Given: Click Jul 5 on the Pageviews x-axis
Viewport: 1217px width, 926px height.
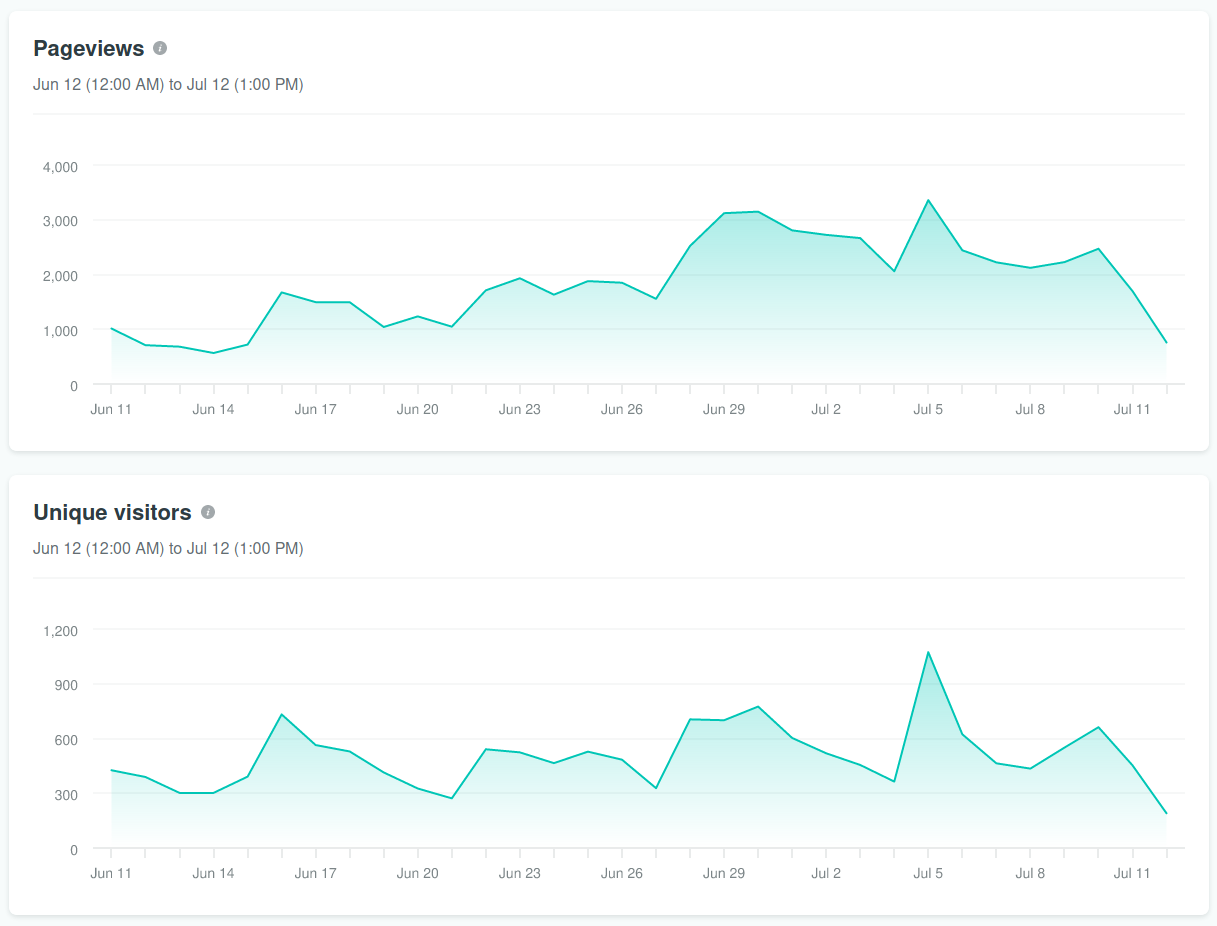Looking at the screenshot, I should (x=928, y=409).
